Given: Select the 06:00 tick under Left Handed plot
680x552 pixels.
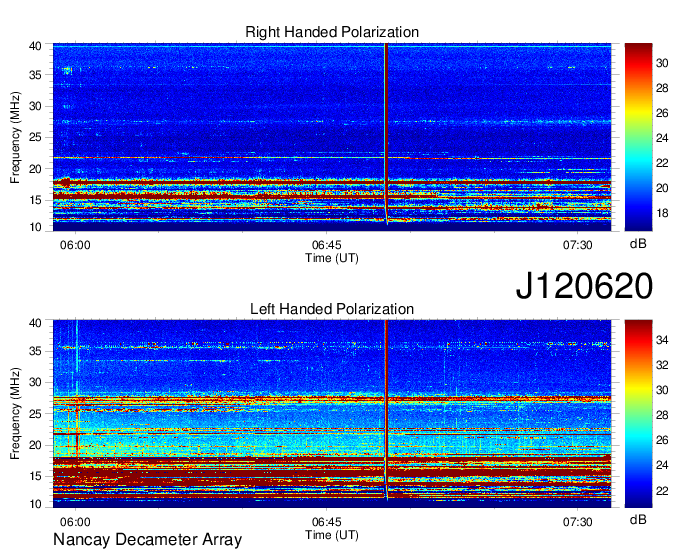Looking at the screenshot, I should pos(75,522).
